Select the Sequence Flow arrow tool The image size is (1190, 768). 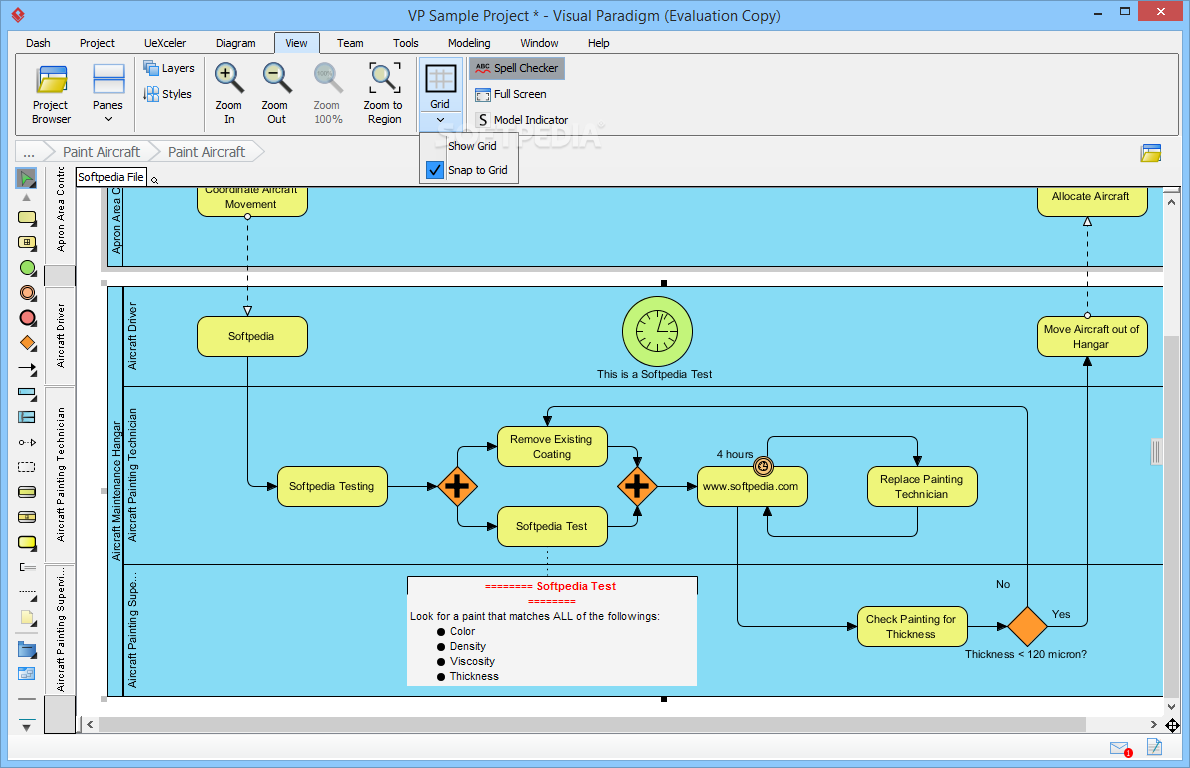[x=27, y=369]
